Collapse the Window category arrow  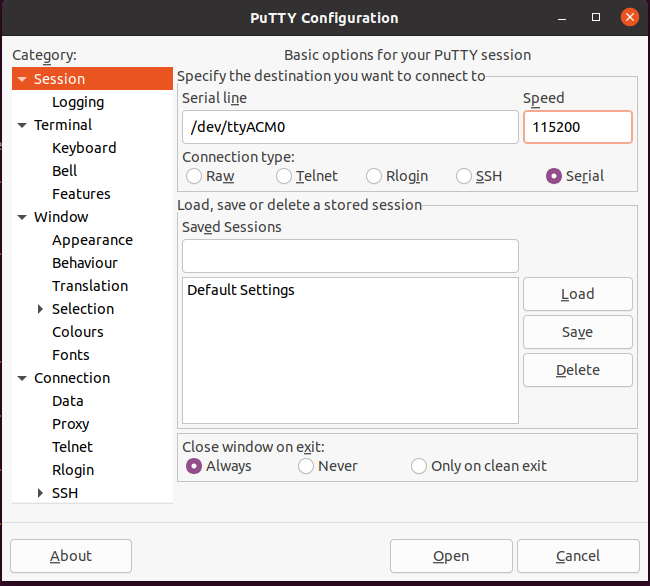click(x=22, y=217)
